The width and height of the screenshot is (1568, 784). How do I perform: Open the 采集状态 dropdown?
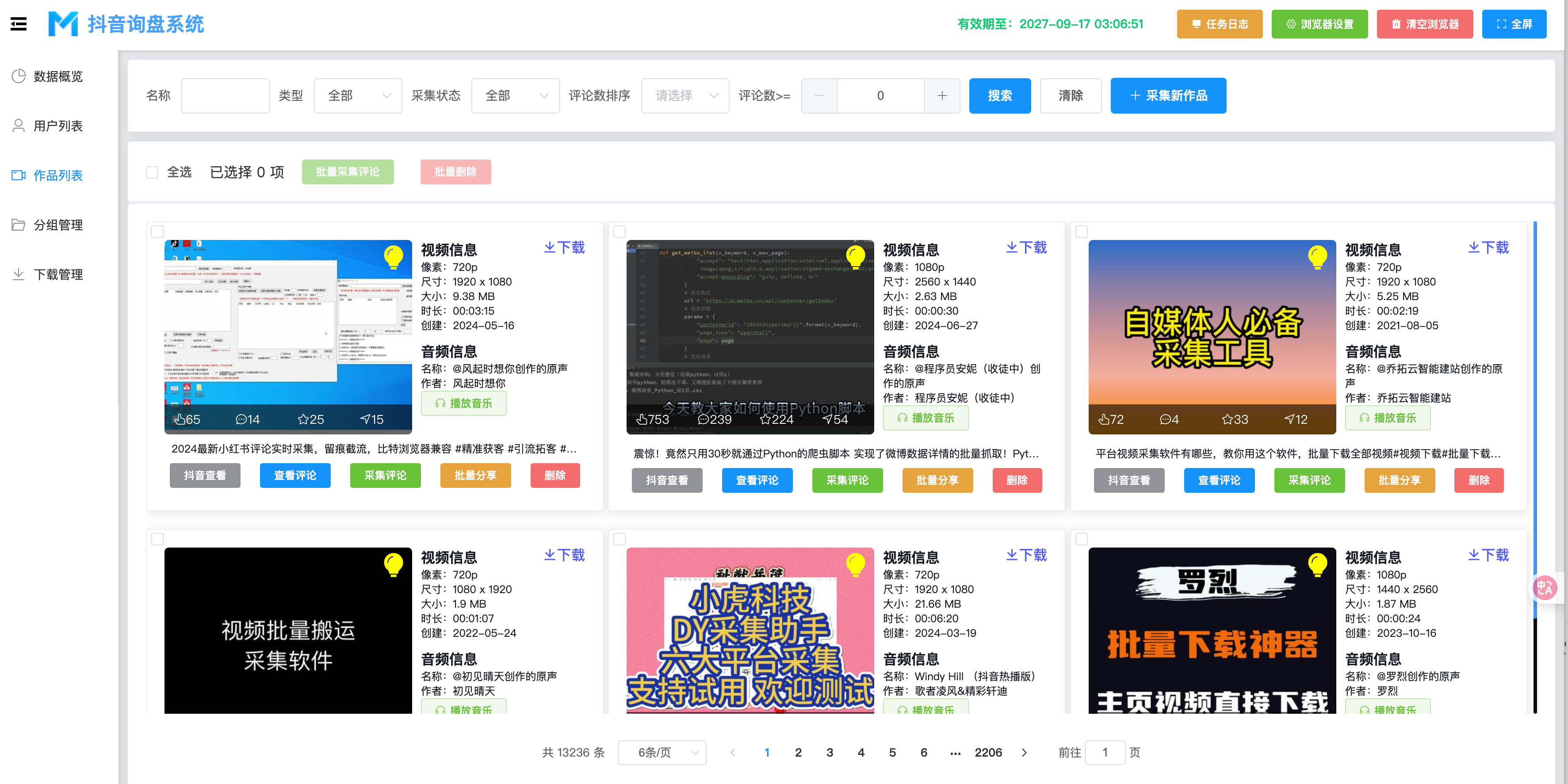coord(516,95)
